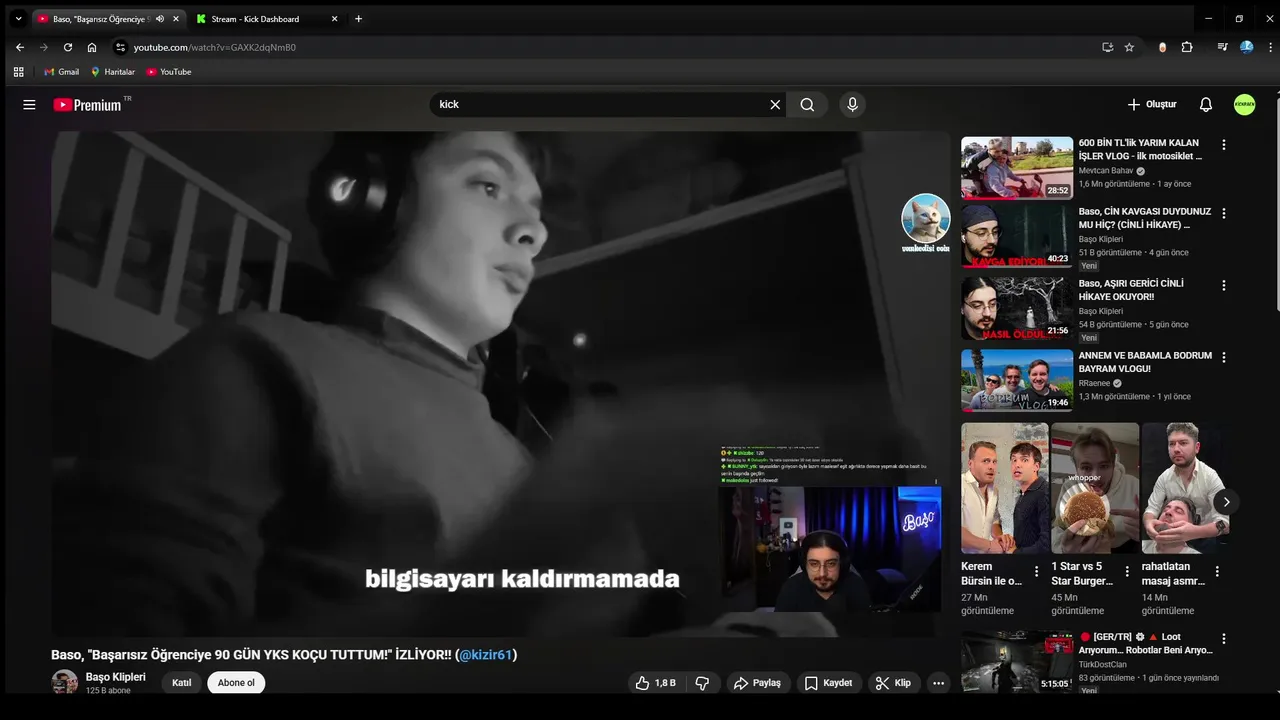Open options for Kerem Bürsin short
The width and height of the screenshot is (1280, 720).
[1036, 573]
